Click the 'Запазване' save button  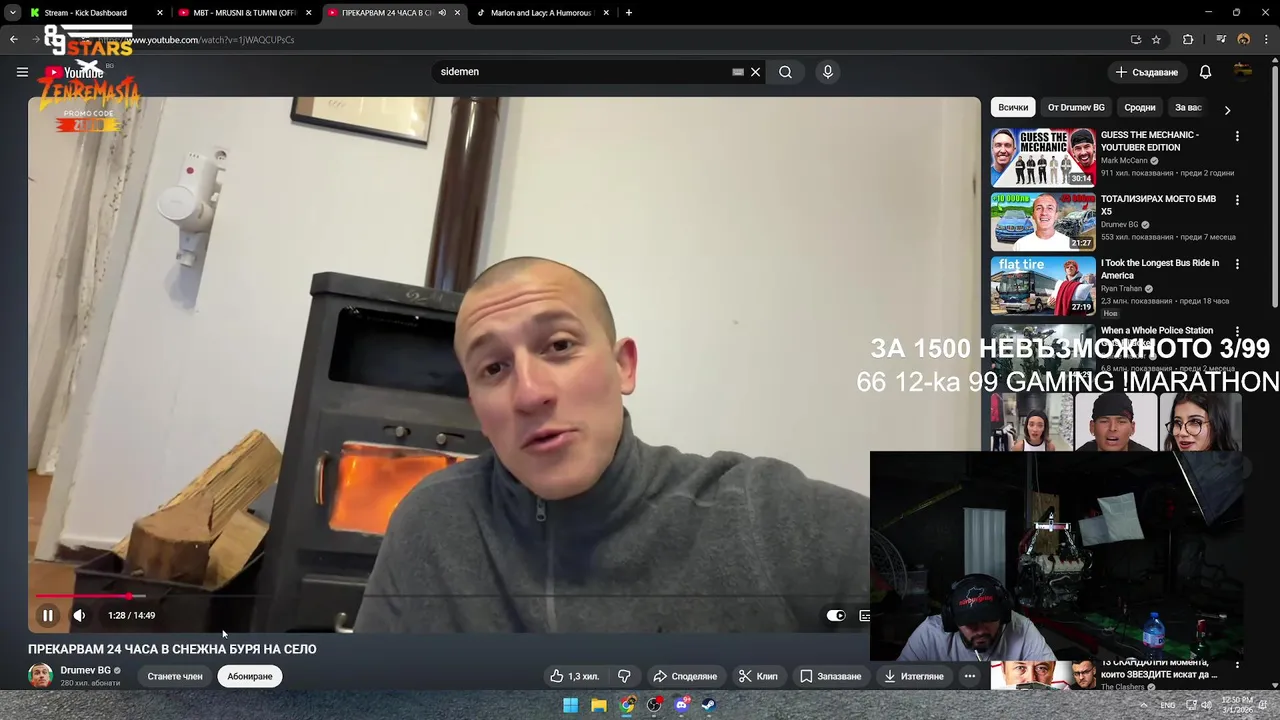pos(830,676)
